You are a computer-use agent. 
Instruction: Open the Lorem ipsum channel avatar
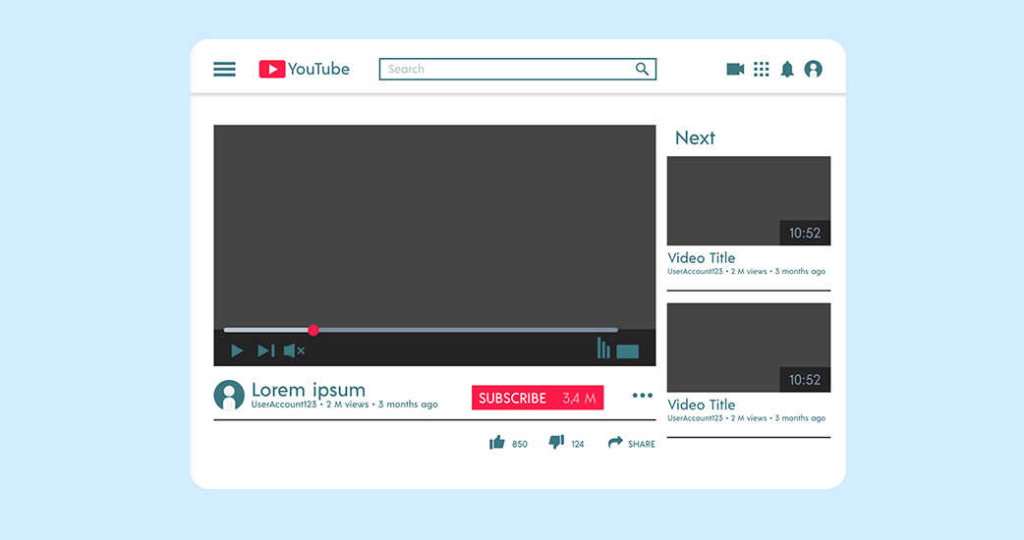tap(229, 395)
